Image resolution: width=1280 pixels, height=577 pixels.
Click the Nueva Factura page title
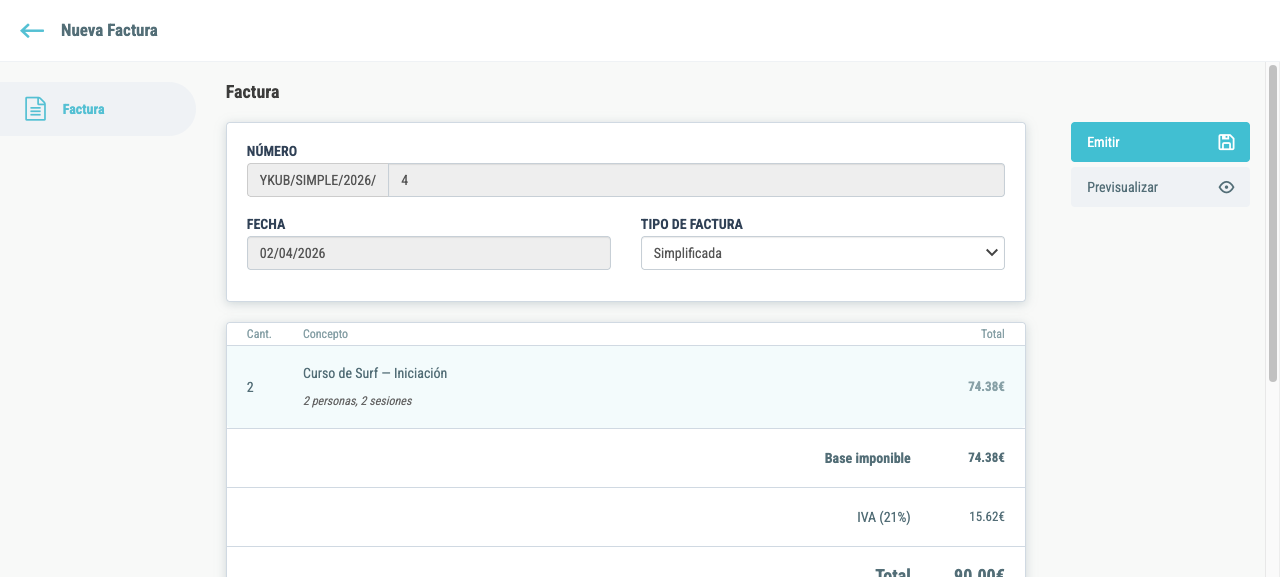click(109, 30)
